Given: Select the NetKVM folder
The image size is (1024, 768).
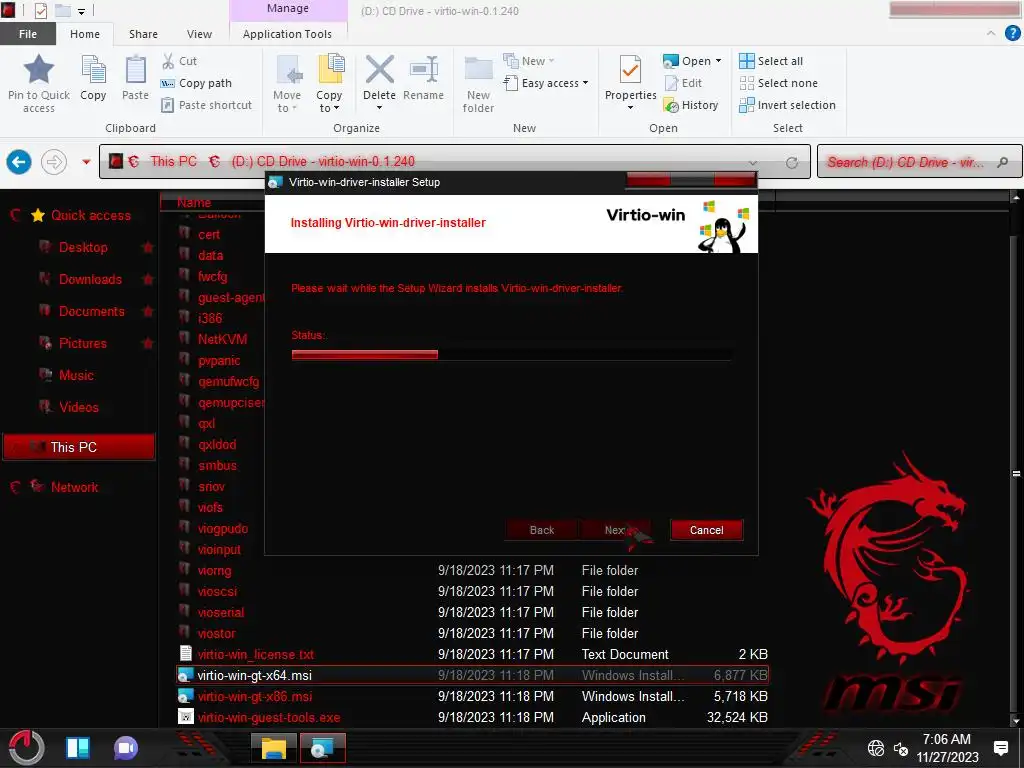Looking at the screenshot, I should click(222, 340).
